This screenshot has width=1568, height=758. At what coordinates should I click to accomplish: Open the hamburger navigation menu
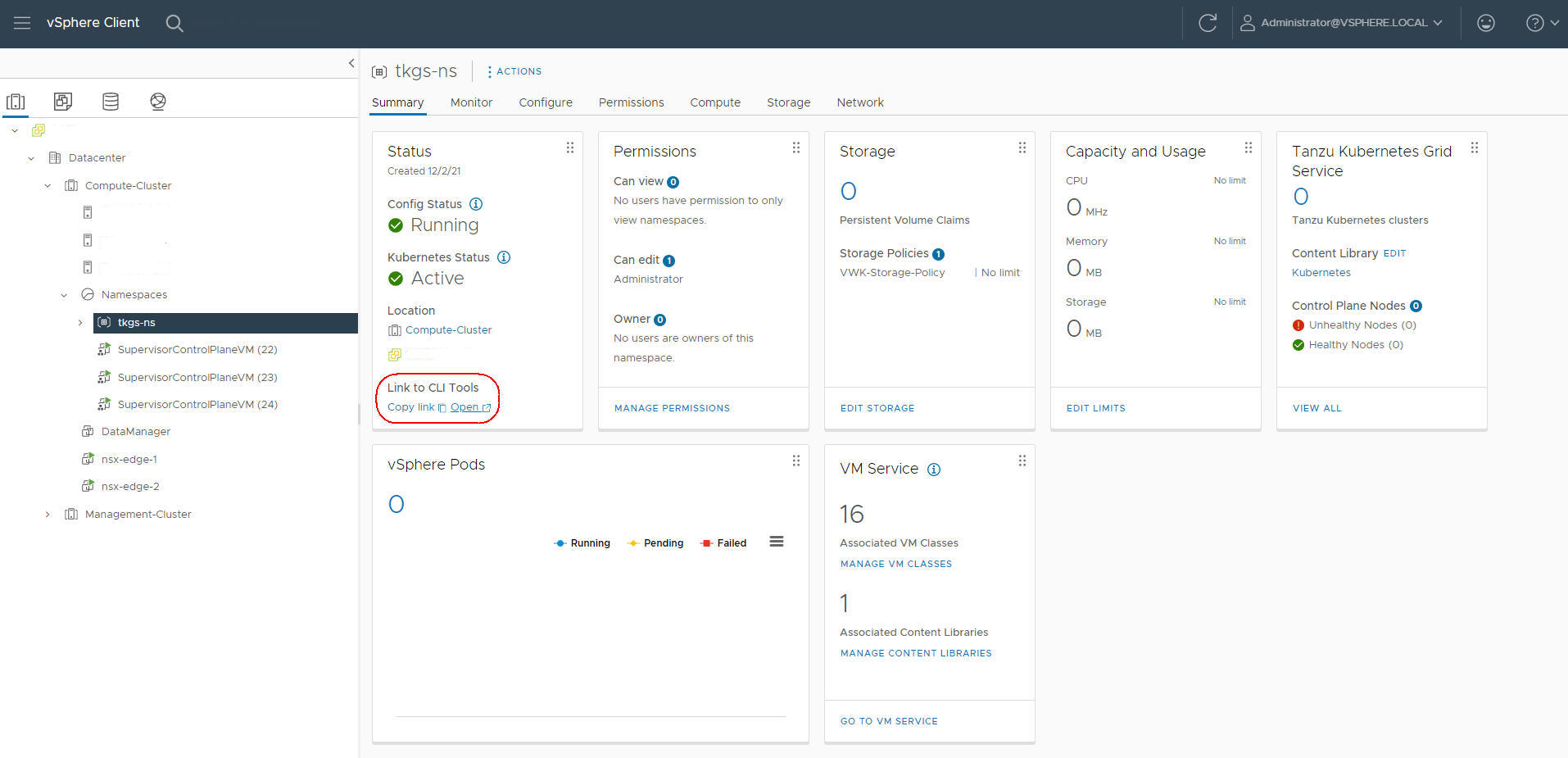coord(22,23)
